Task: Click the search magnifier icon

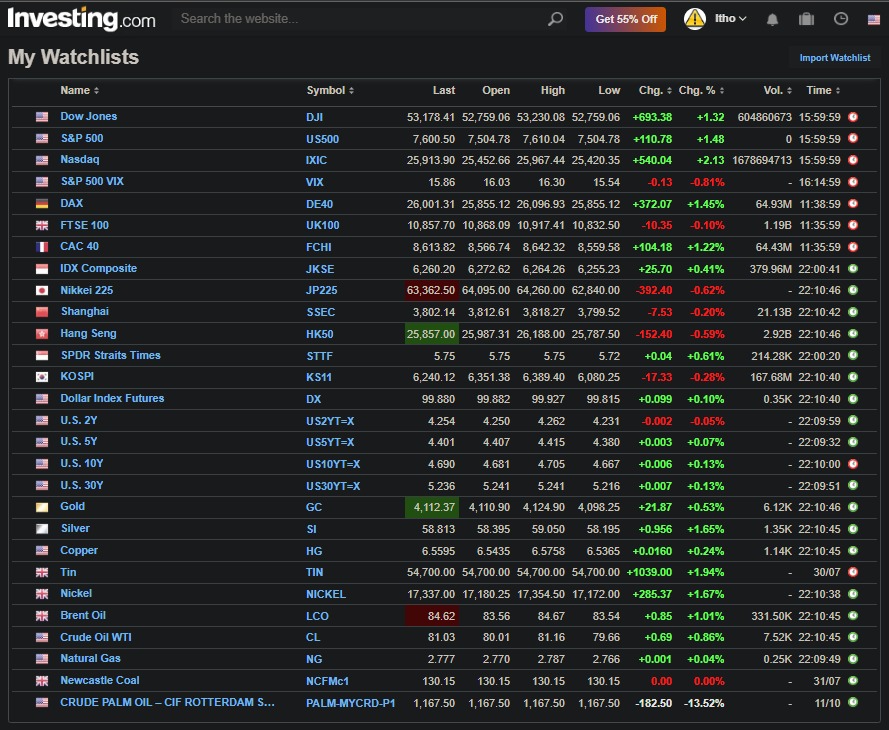Action: coord(555,19)
